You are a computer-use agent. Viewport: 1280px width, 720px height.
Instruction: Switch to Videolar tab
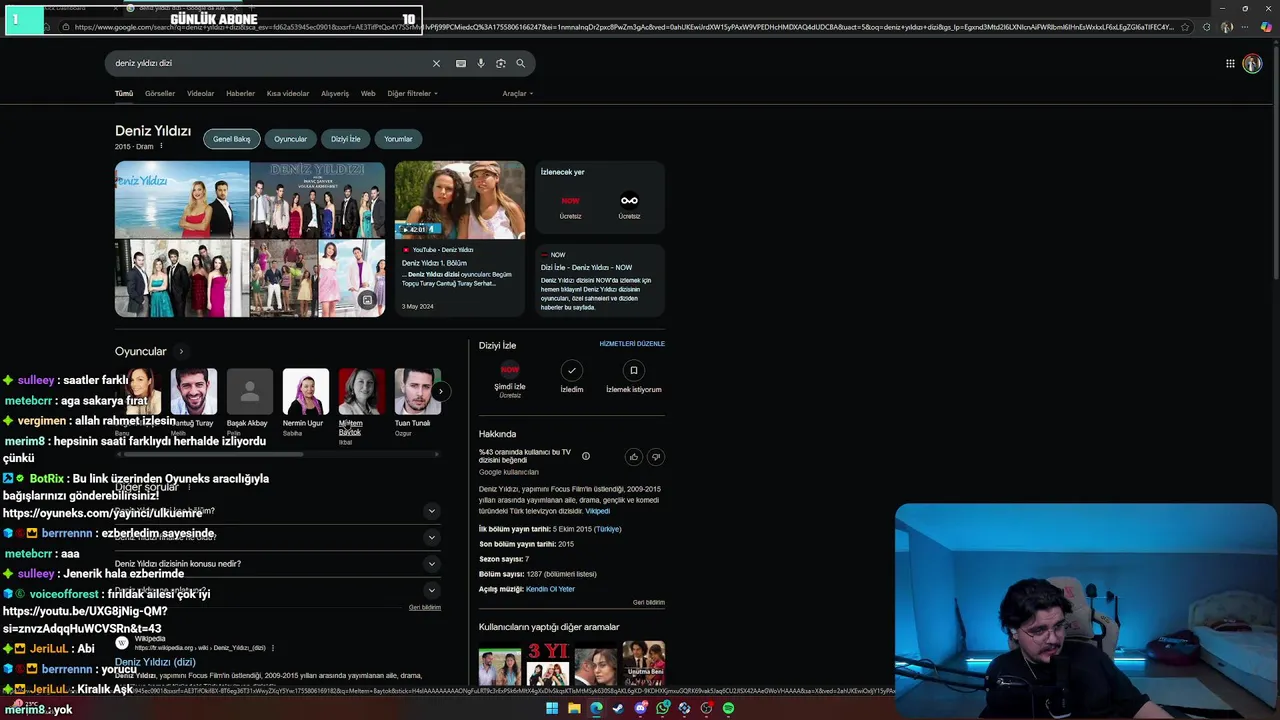[201, 93]
